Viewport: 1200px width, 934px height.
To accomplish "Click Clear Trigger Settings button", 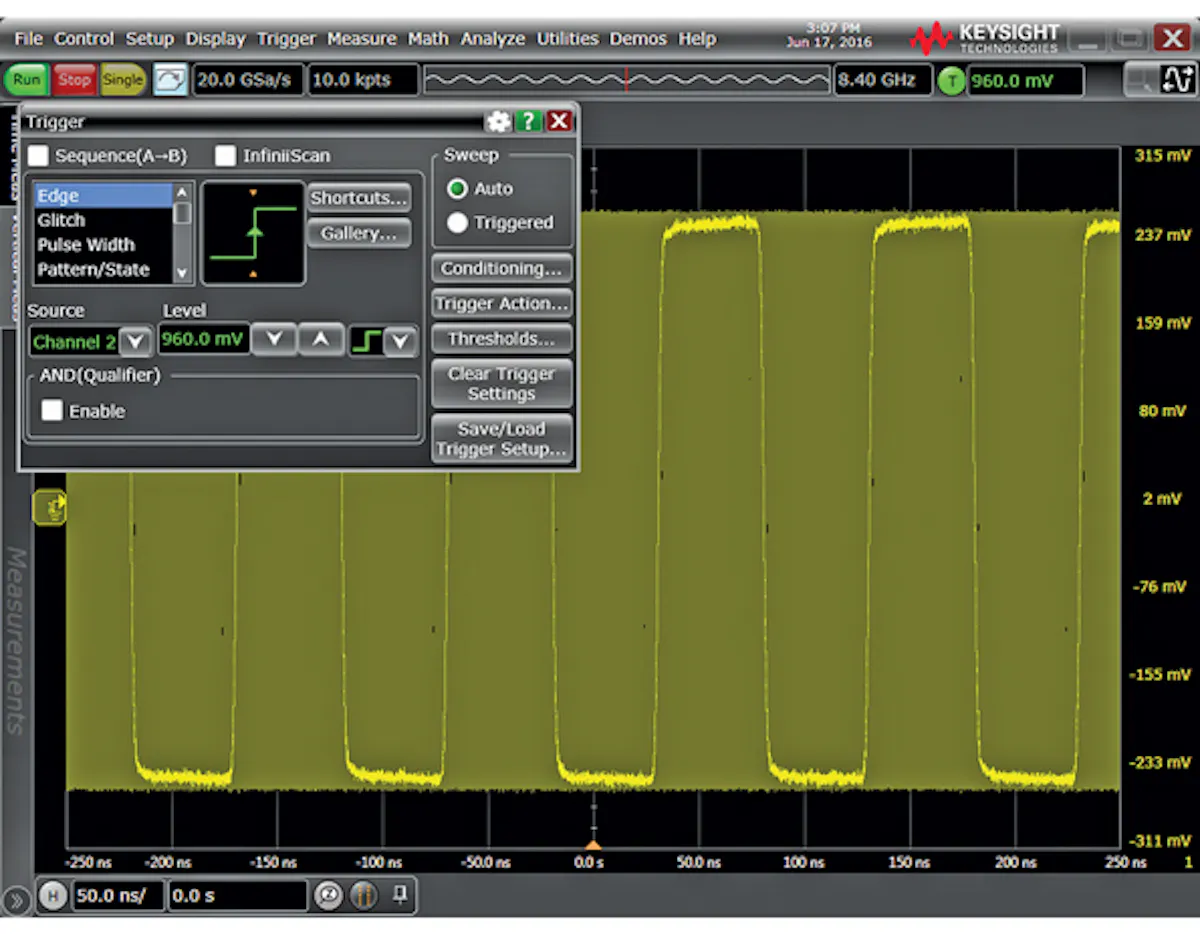I will 502,383.
